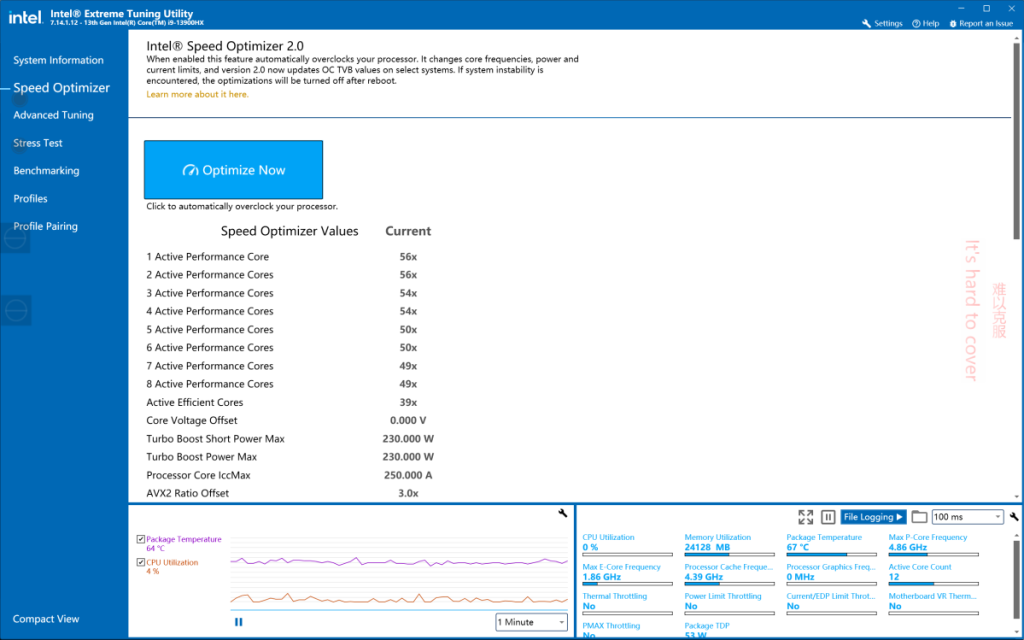Open the 100 ms sampling interval dropdown
The image size is (1024, 640).
[967, 517]
